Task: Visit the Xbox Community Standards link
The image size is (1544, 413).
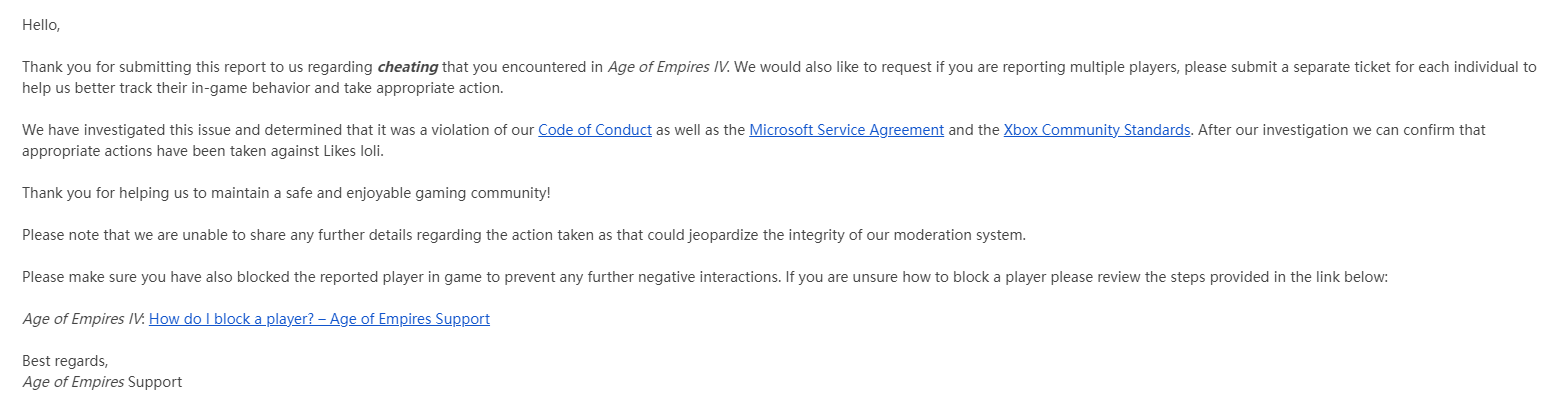Action: pyautogui.click(x=1097, y=130)
